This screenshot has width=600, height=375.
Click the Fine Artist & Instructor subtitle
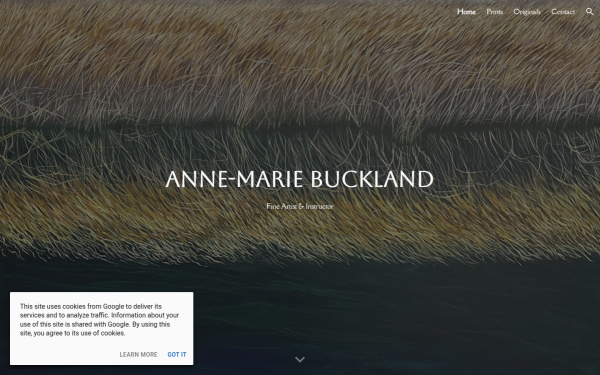tap(300, 206)
